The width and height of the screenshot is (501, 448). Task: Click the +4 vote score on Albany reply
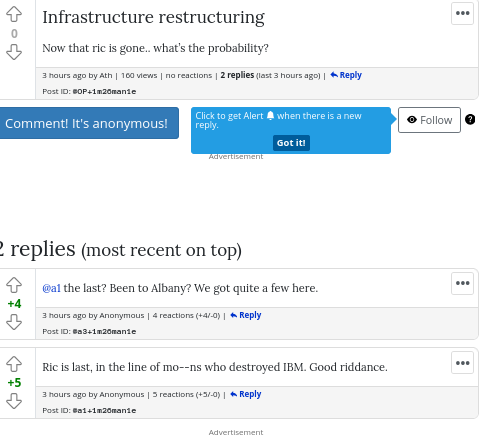(x=14, y=304)
